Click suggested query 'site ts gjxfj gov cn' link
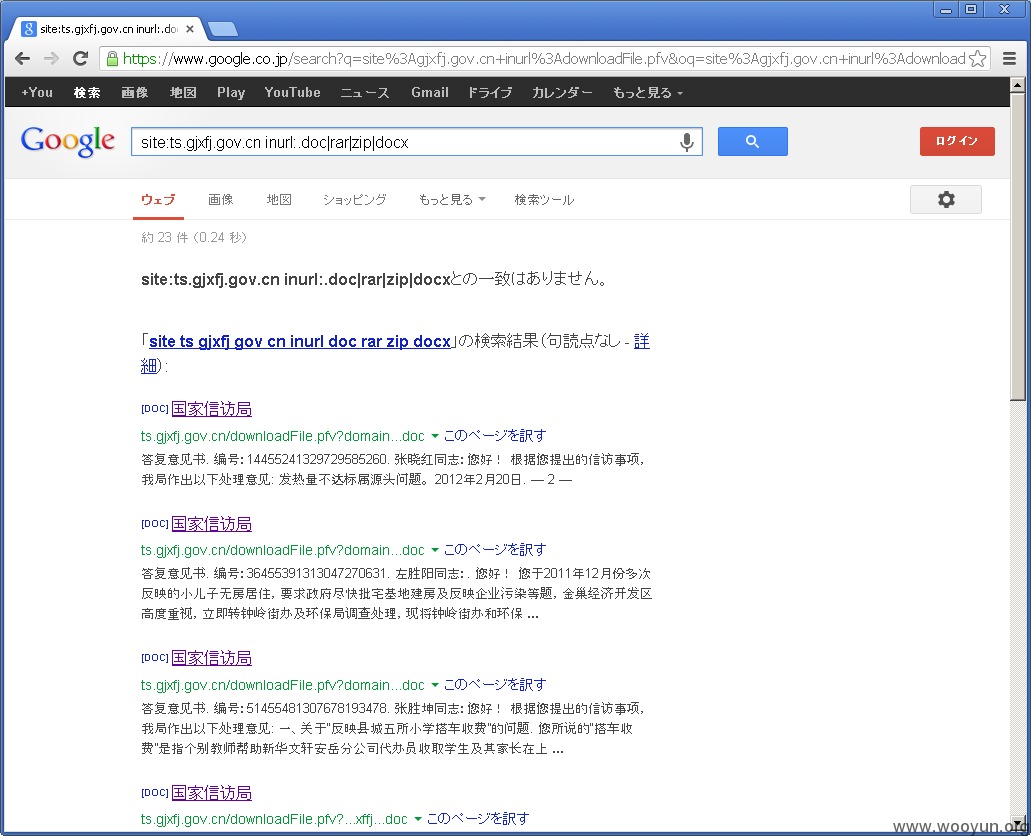1031x836 pixels. (x=300, y=341)
